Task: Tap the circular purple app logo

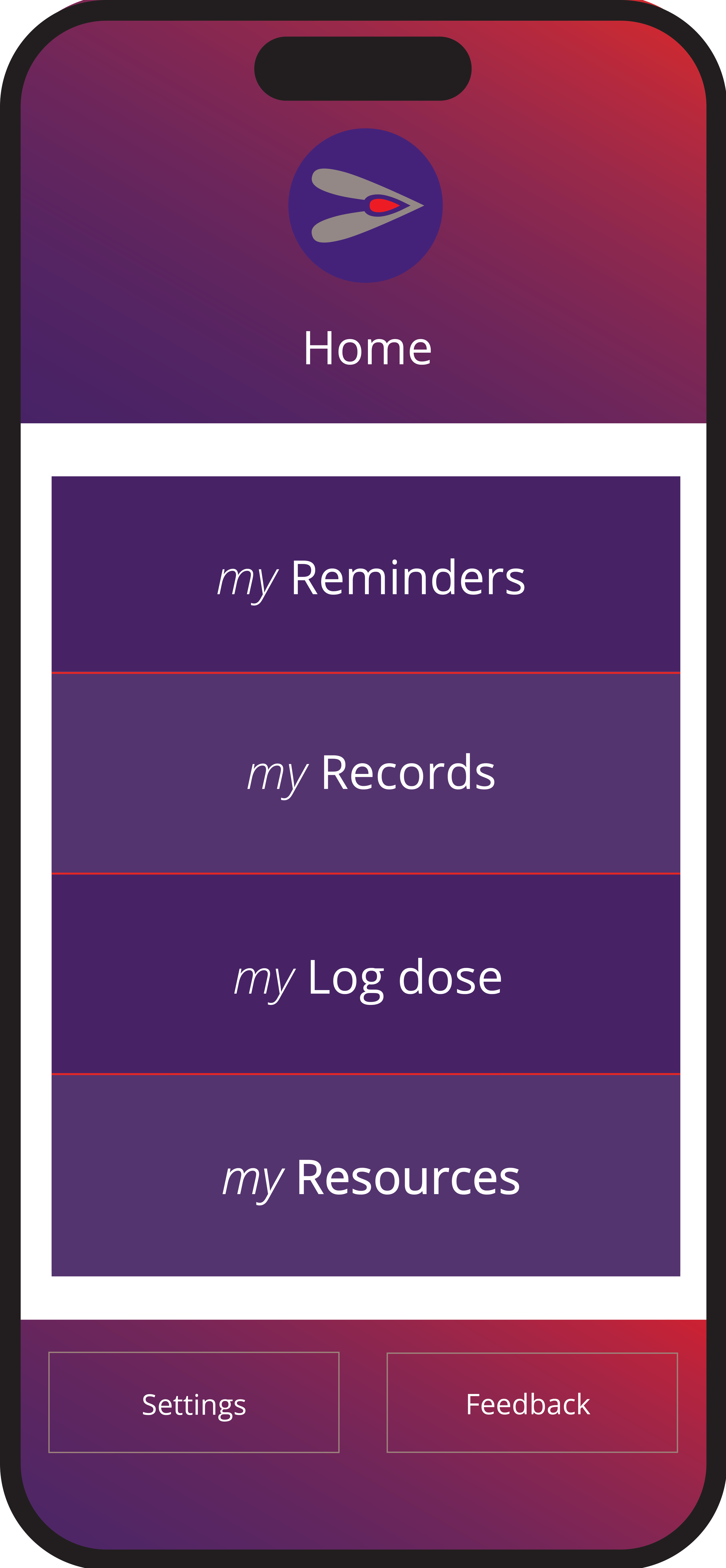Action: [x=365, y=205]
